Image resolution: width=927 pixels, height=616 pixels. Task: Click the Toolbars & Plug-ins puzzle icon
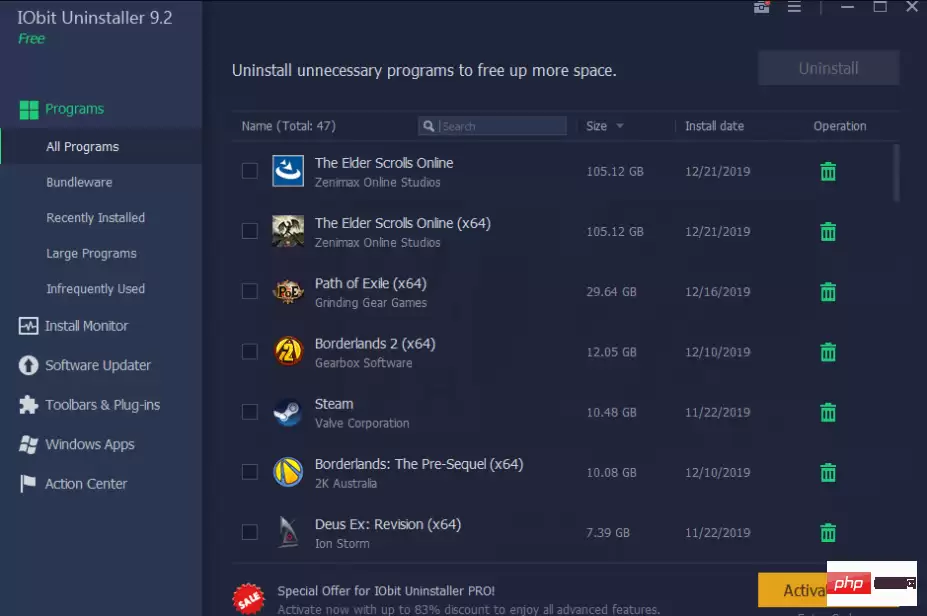click(28, 405)
